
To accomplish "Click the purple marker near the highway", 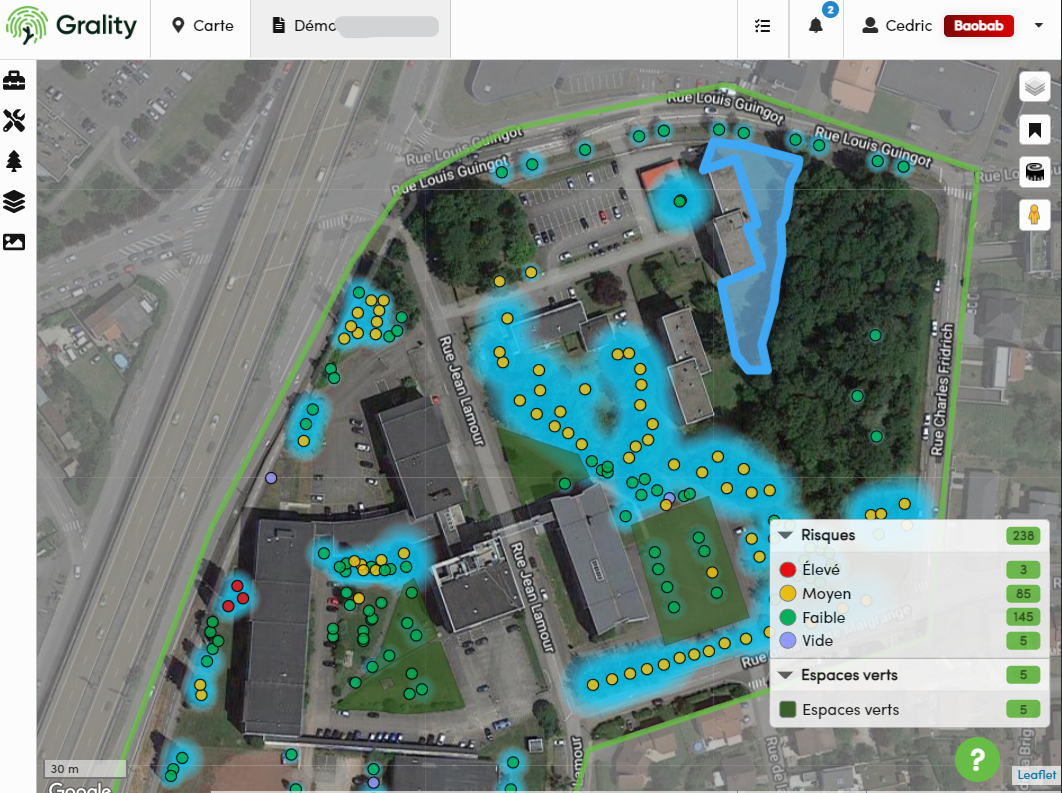I will (271, 478).
